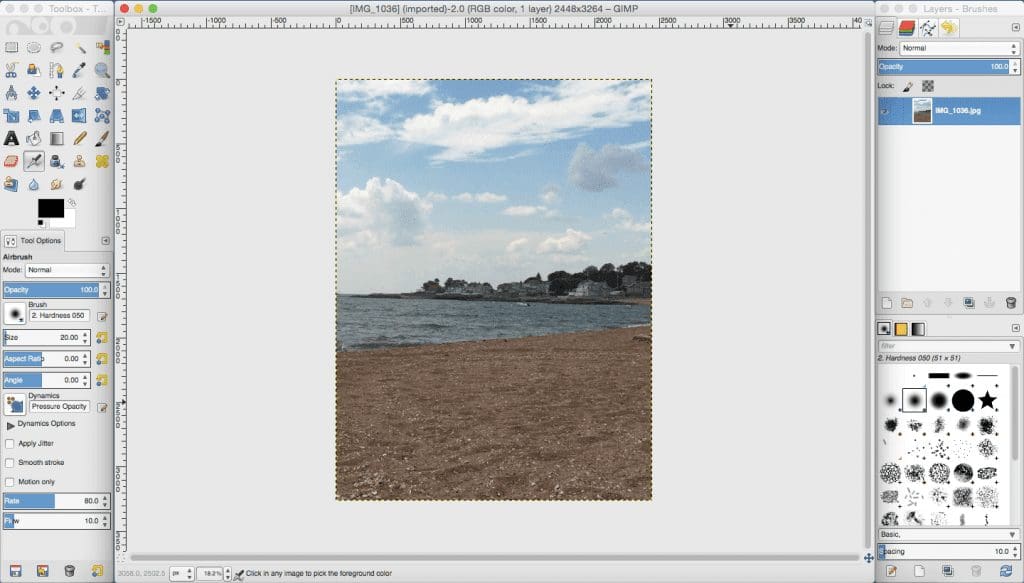Viewport: 1024px width, 583px height.
Task: Switch to the Undo History tab
Action: (949, 27)
